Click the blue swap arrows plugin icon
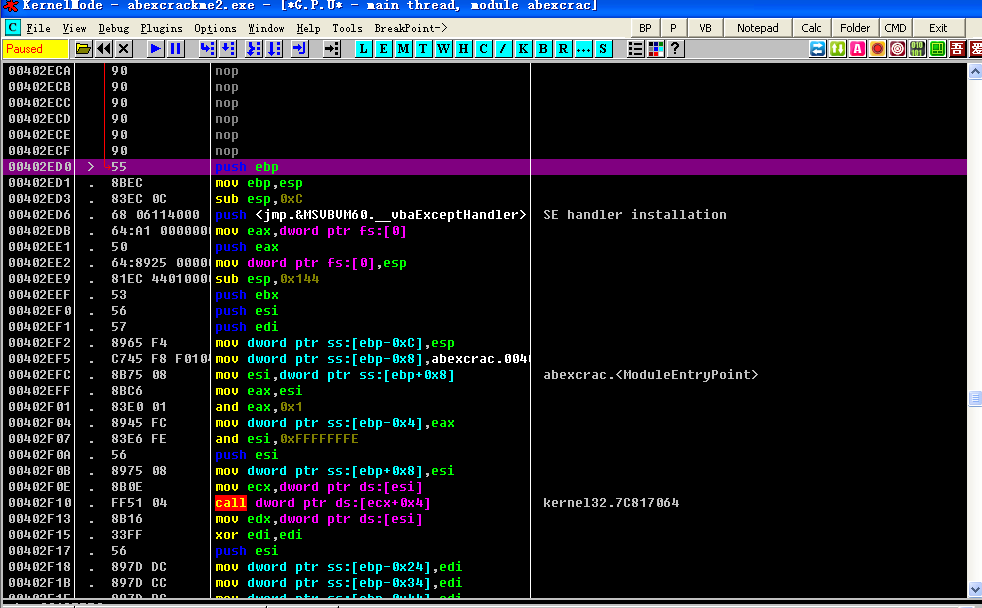This screenshot has height=608, width=982. (x=817, y=49)
